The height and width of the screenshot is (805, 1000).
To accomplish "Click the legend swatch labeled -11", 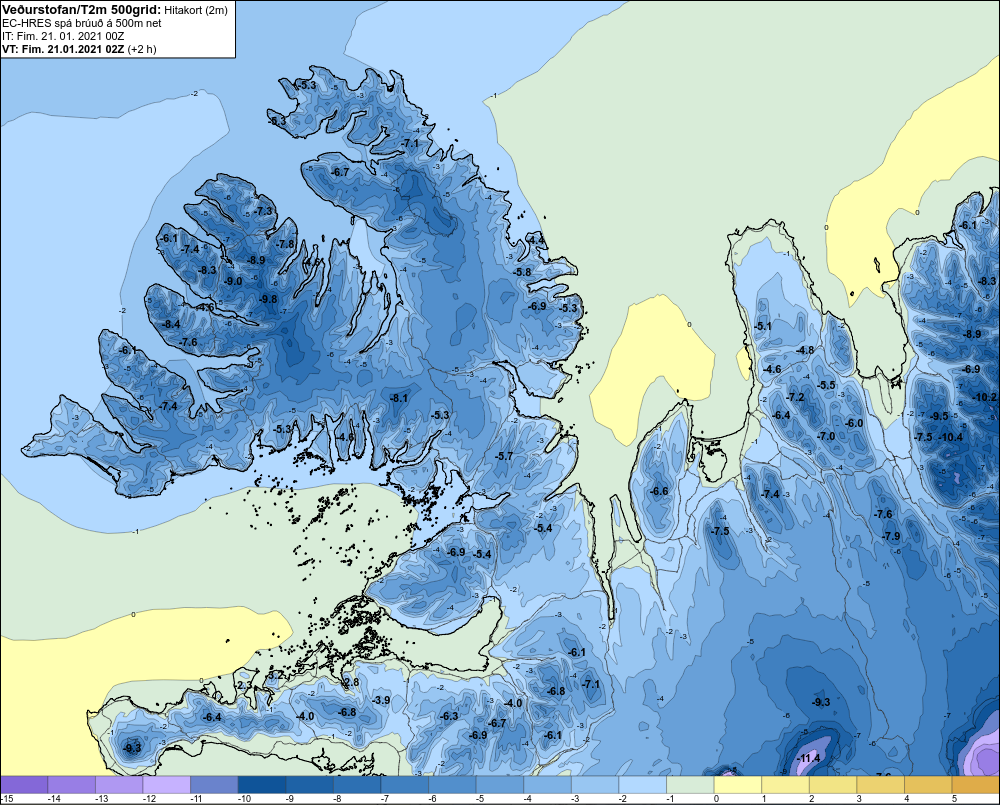I will [214, 785].
